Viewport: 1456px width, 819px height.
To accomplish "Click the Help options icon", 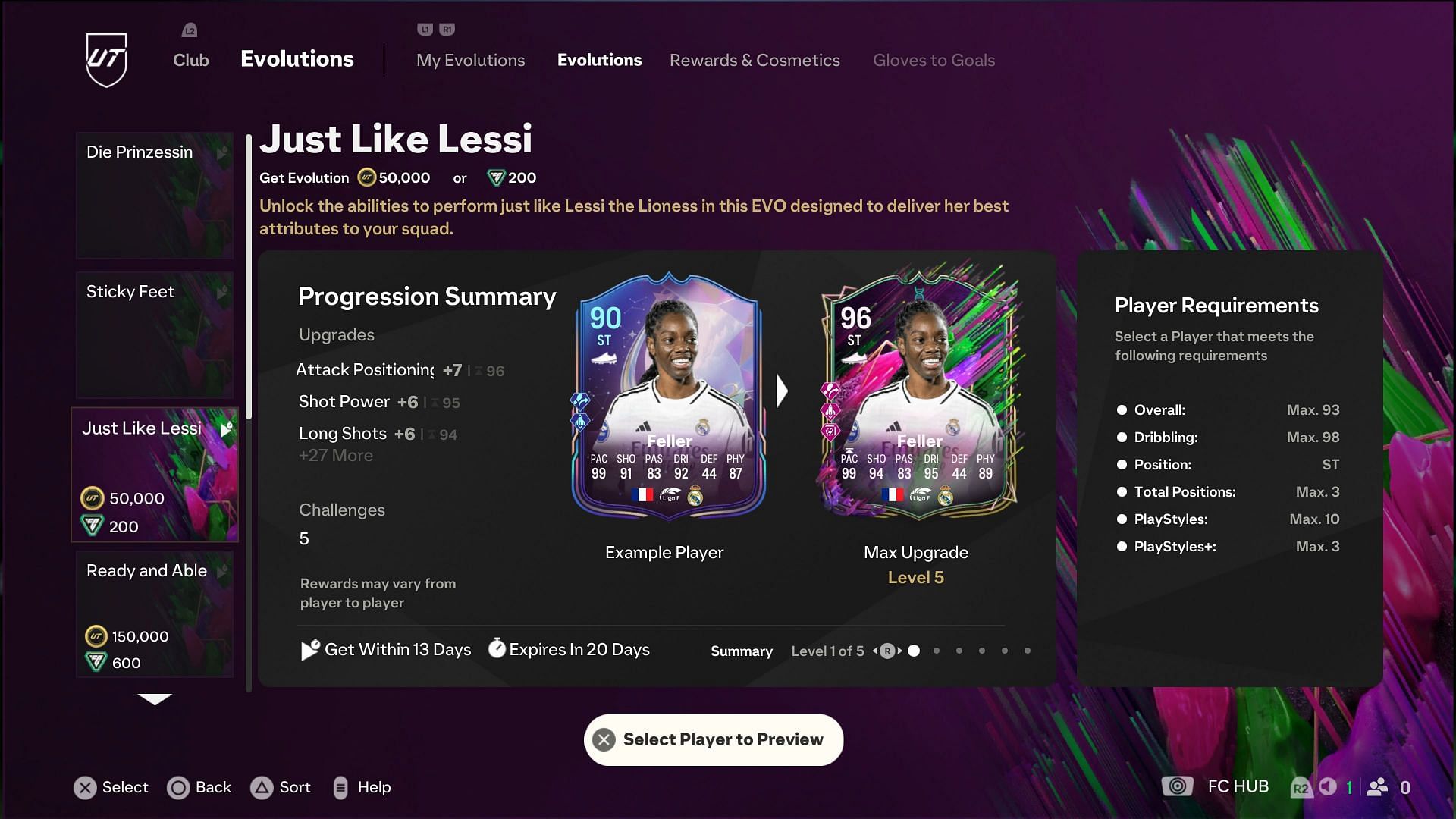I will [340, 788].
